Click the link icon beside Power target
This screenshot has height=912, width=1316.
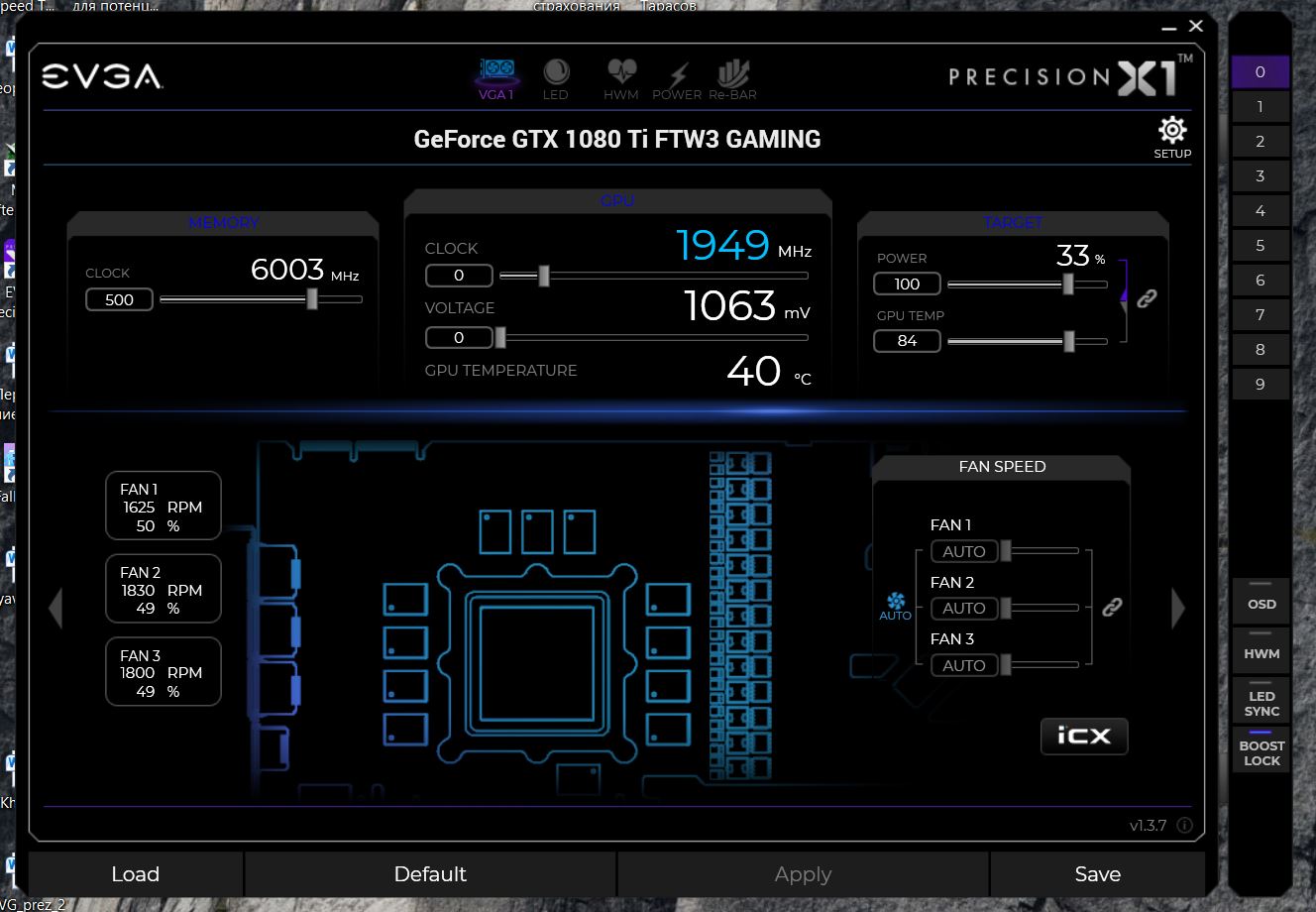click(x=1147, y=297)
